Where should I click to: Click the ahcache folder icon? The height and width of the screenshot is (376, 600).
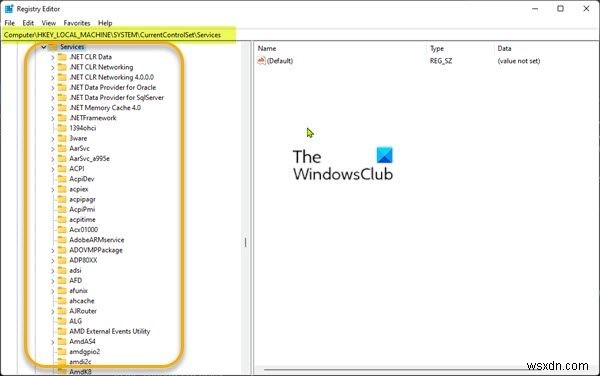62,301
